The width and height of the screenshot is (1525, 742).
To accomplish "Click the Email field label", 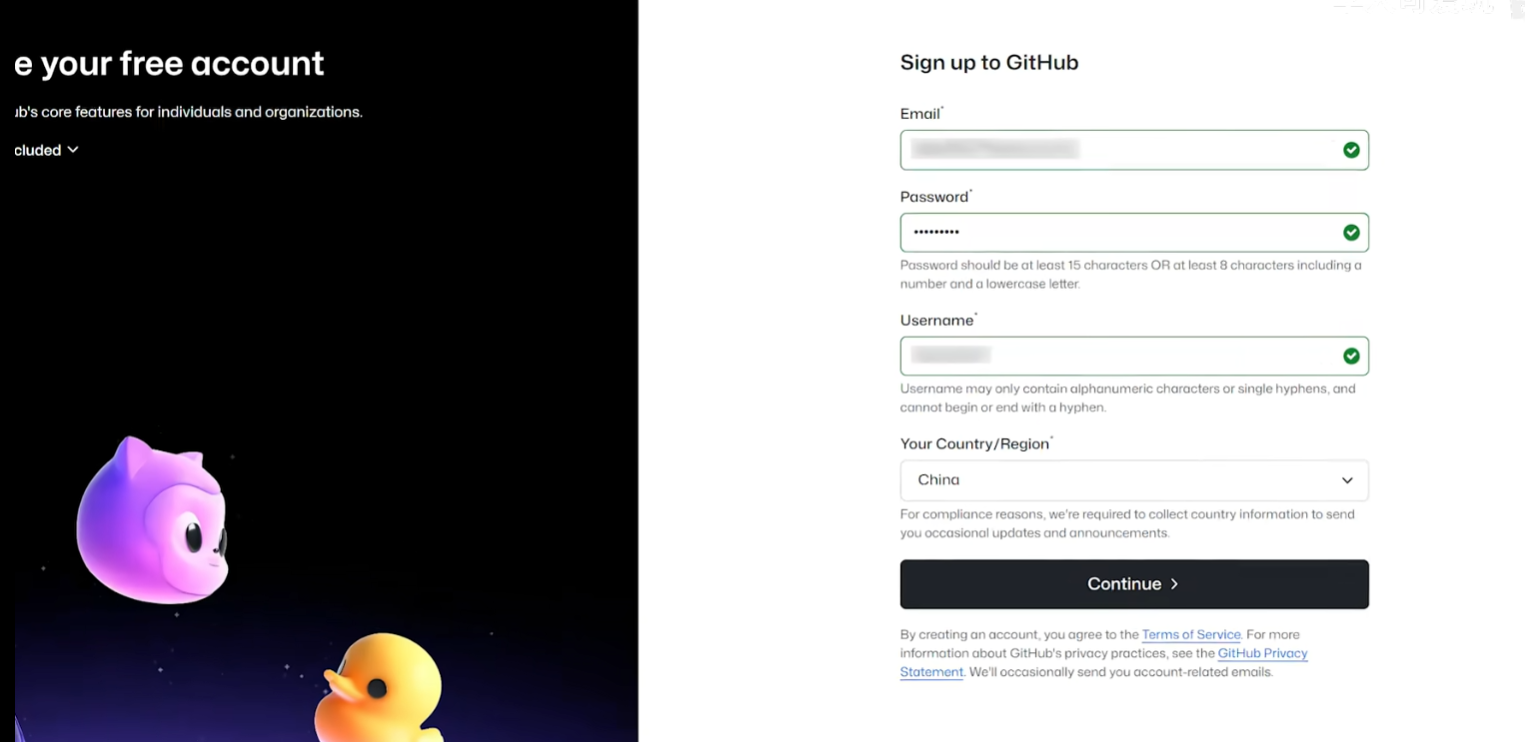I will [x=919, y=114].
